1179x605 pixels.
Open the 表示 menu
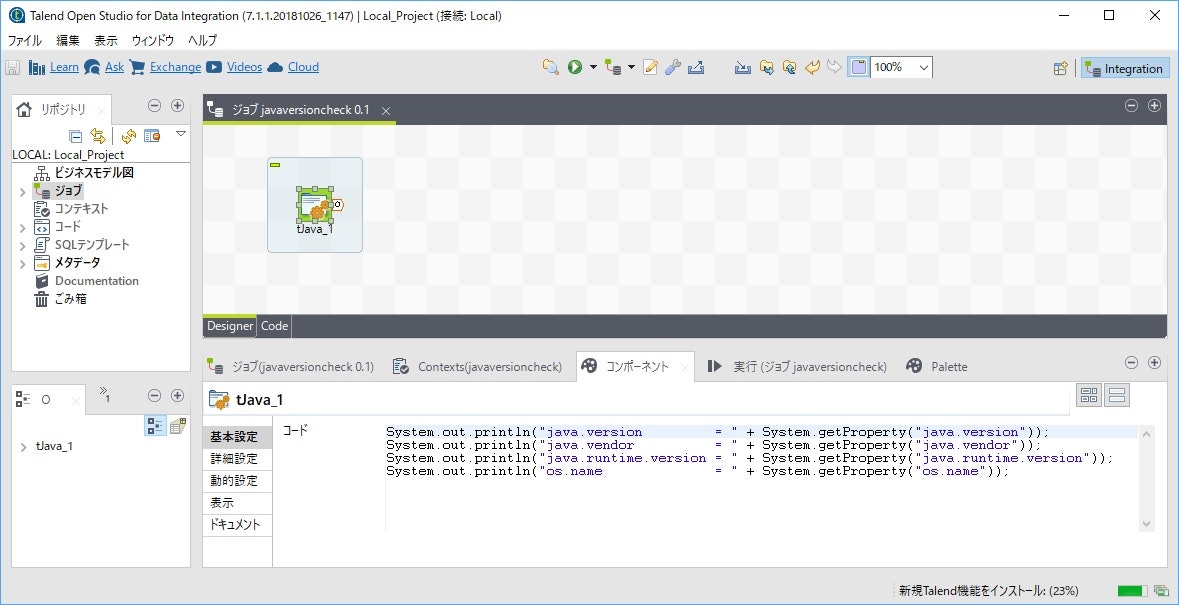[x=105, y=41]
